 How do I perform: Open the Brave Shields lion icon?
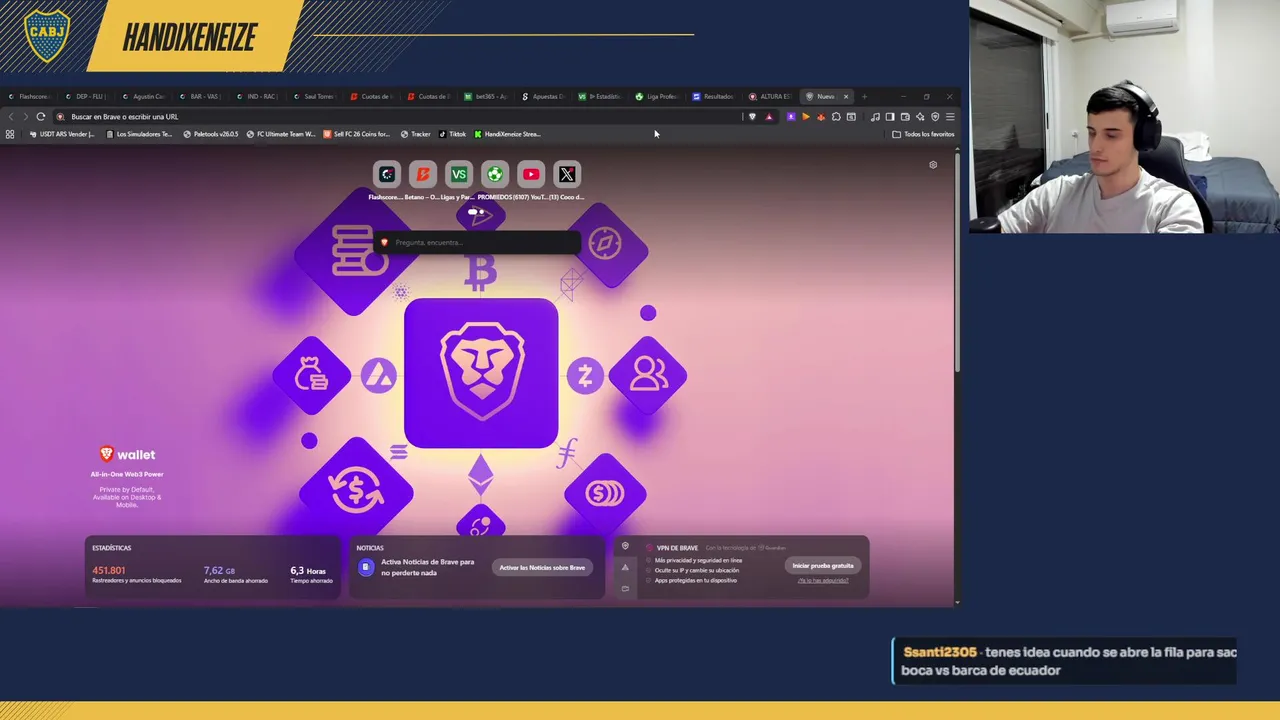[752, 117]
